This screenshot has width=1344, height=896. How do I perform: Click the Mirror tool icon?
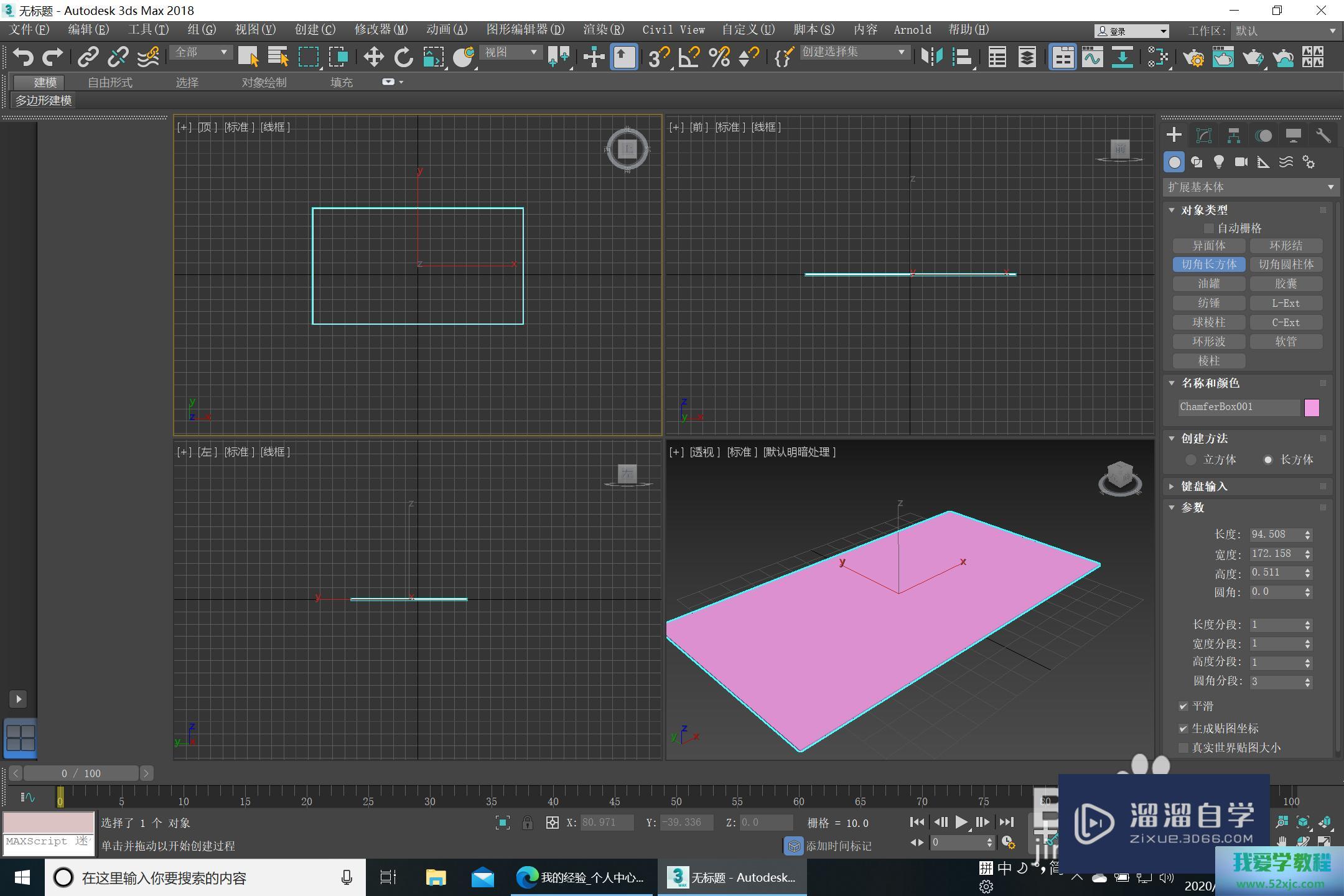[x=931, y=57]
